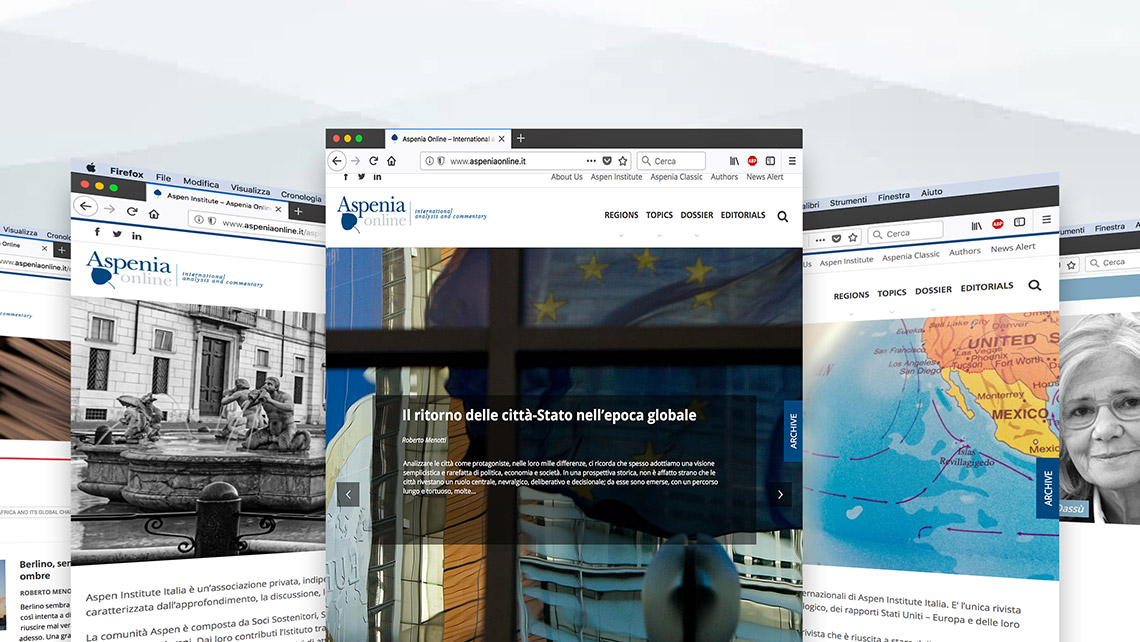1140x642 pixels.
Task: Open Aiuto menu in right window menu bar
Action: click(x=931, y=192)
